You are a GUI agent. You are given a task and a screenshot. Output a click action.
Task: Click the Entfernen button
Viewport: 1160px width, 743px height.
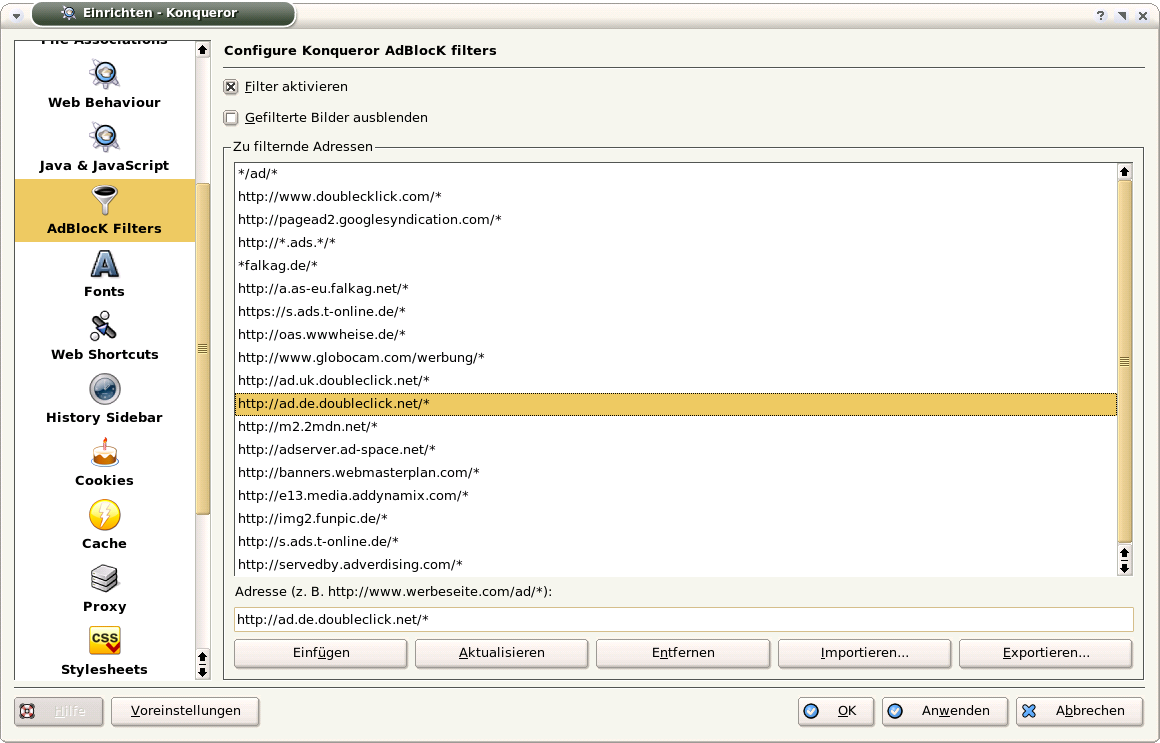(683, 653)
